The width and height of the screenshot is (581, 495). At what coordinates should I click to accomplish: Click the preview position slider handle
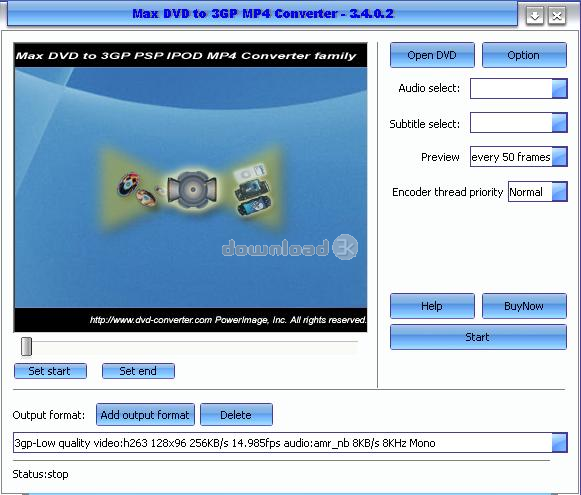[x=26, y=346]
